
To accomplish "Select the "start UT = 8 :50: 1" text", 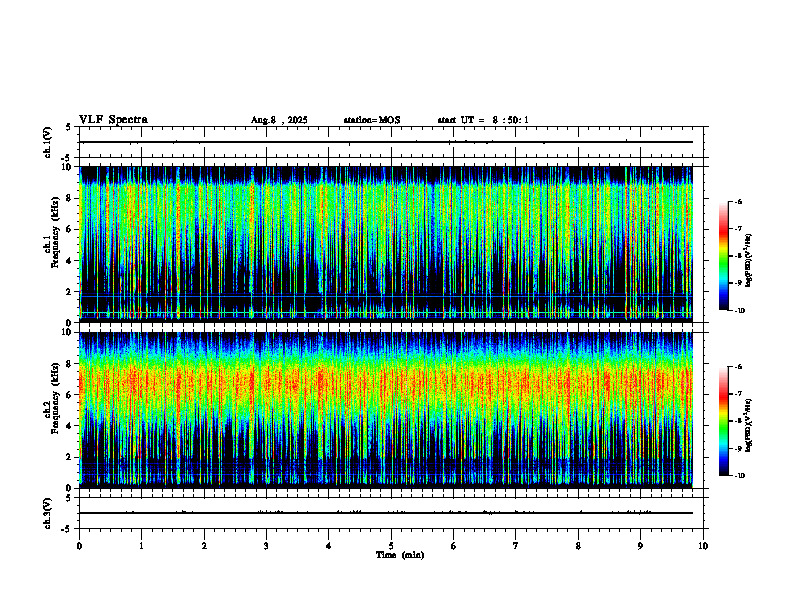I will pos(483,120).
